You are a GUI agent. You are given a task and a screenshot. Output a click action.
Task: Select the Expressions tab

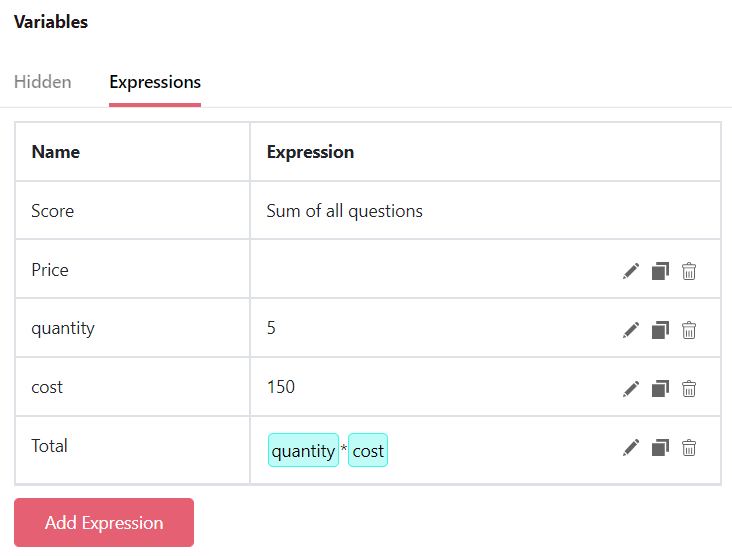coord(155,82)
